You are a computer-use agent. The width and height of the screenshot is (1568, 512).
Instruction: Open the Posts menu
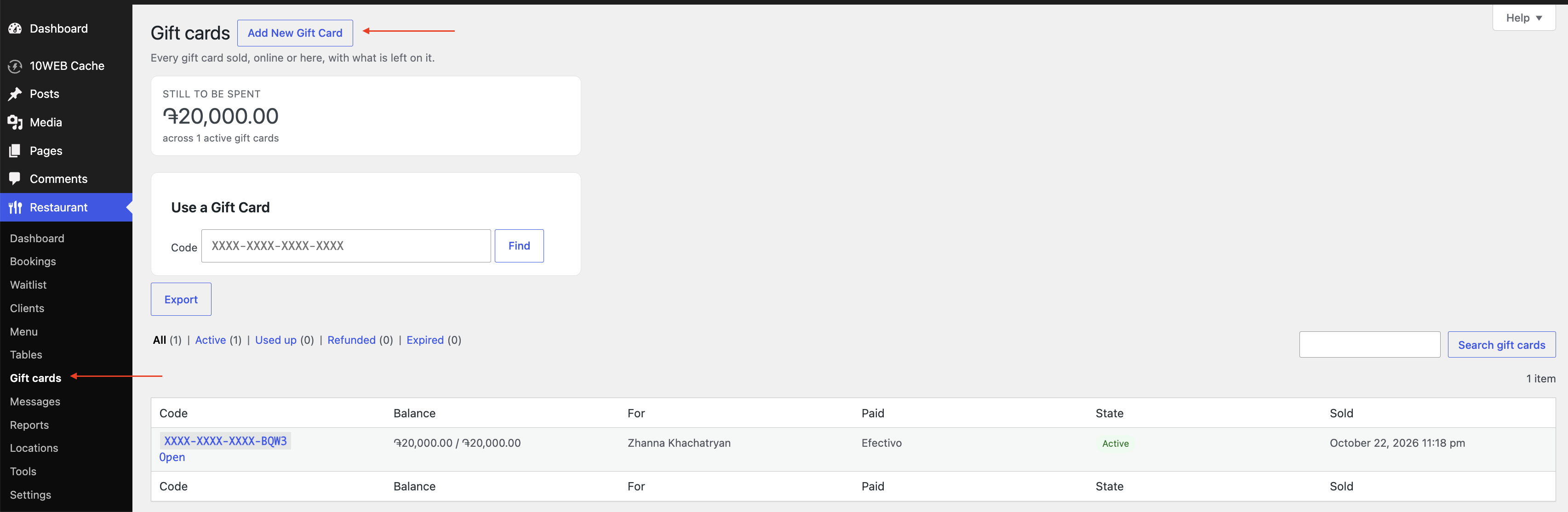45,94
